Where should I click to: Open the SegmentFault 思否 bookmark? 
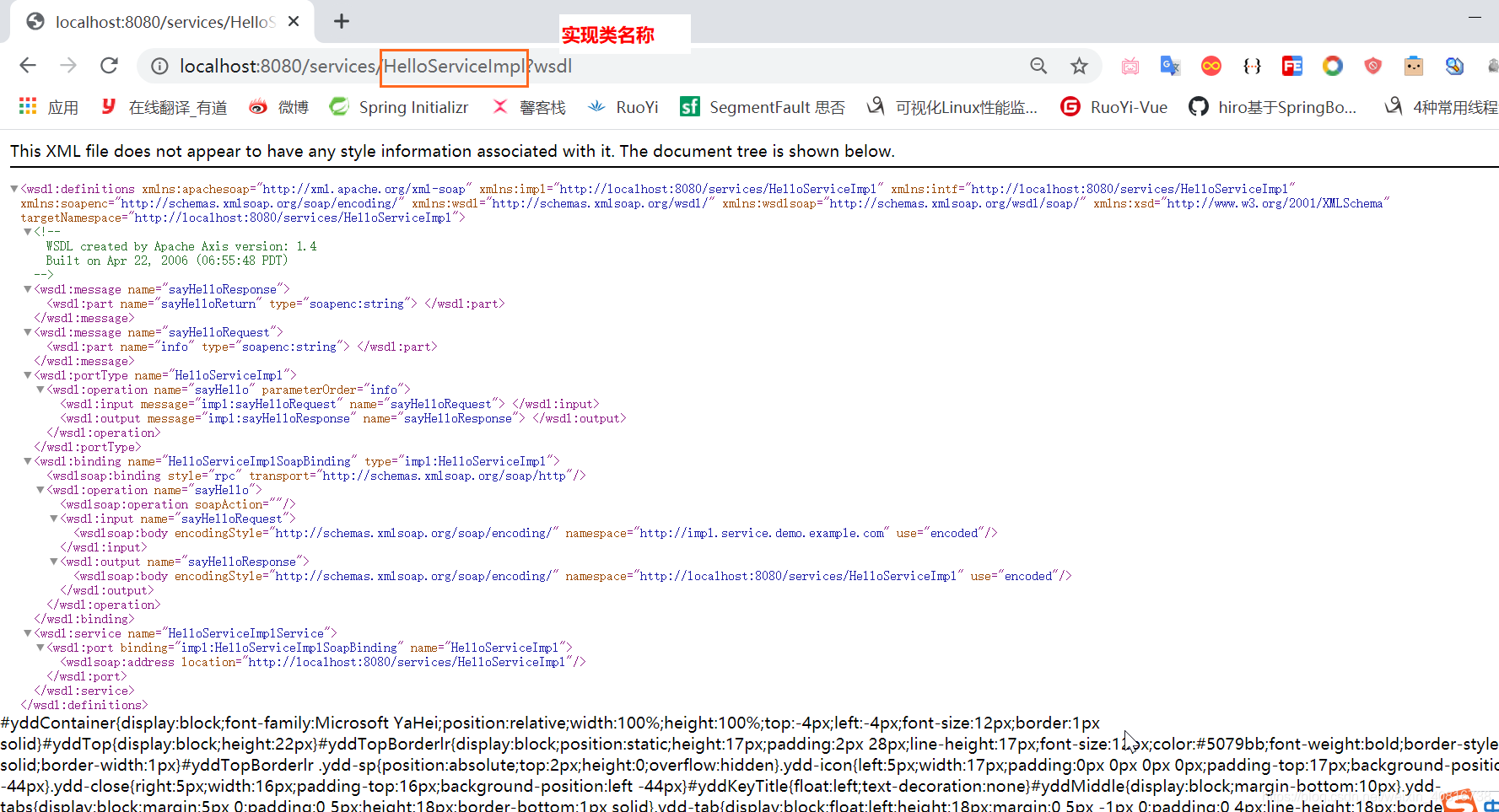click(762, 106)
